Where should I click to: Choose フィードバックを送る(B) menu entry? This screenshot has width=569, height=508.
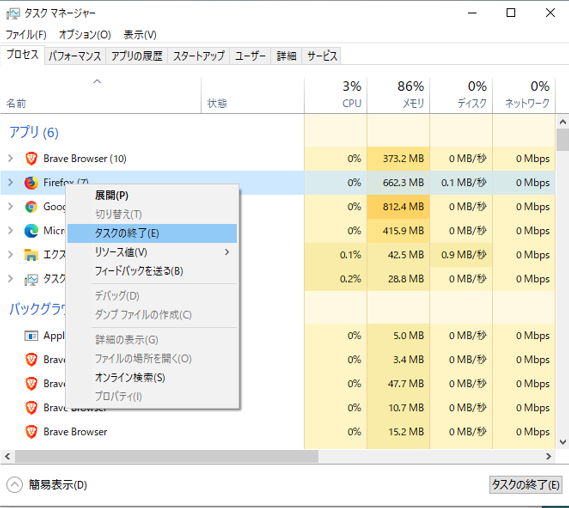tap(152, 271)
